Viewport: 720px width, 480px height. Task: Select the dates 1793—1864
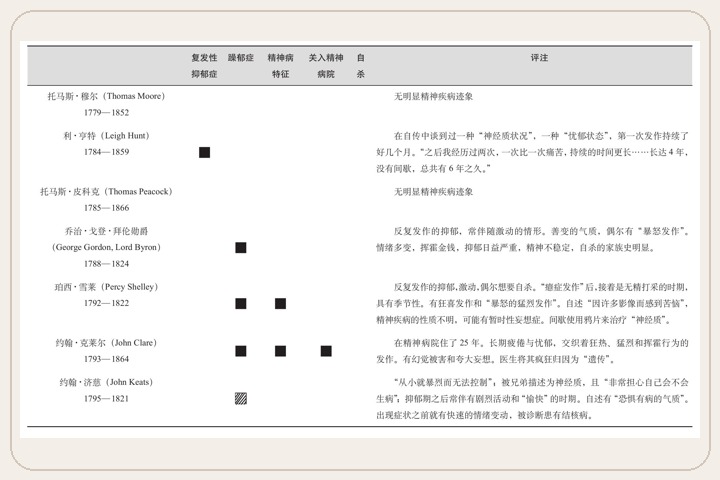click(106, 359)
